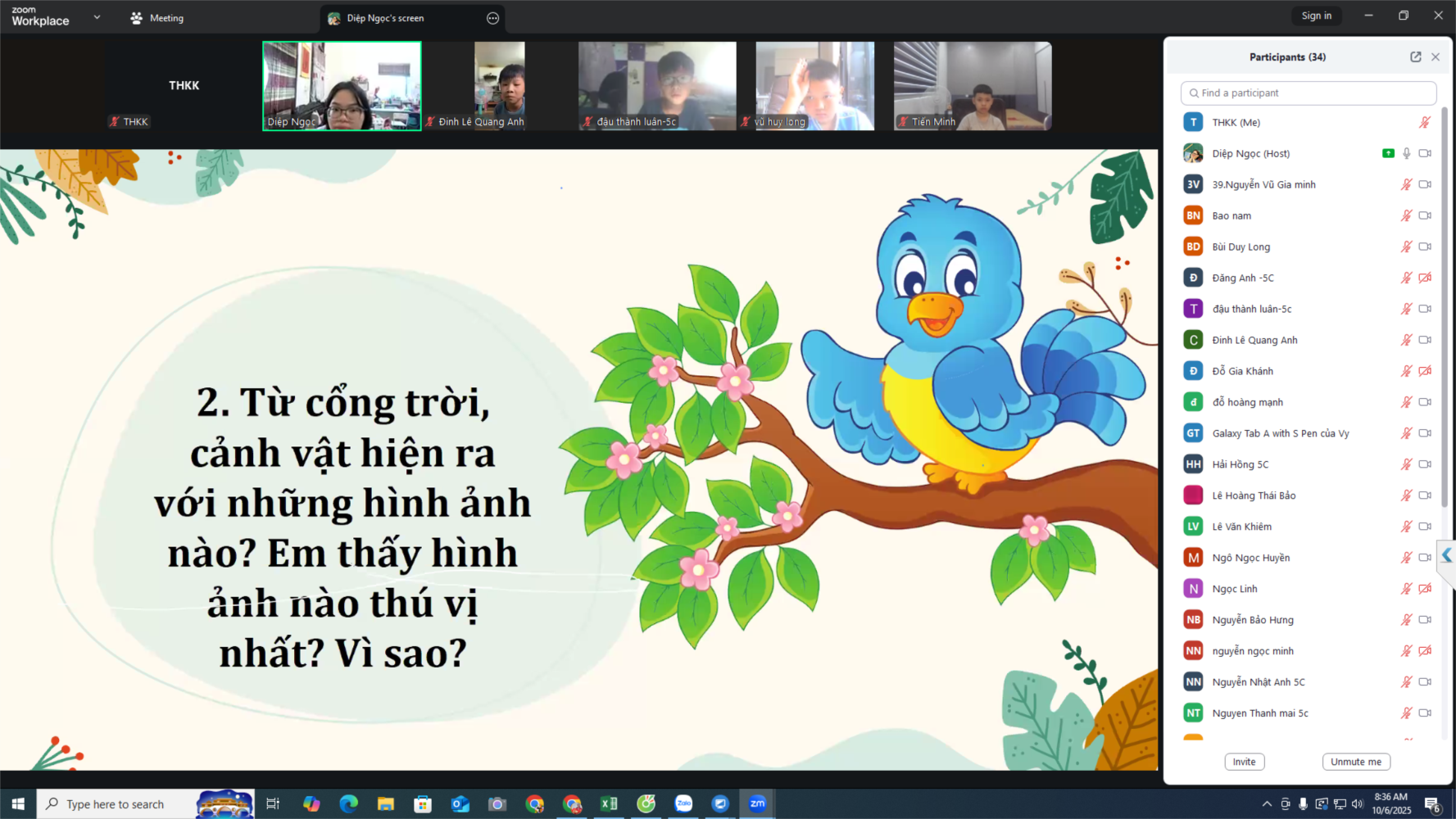This screenshot has height=819, width=1456.
Task: Select Diệp Ngọc's screen tab
Action: pos(385,18)
